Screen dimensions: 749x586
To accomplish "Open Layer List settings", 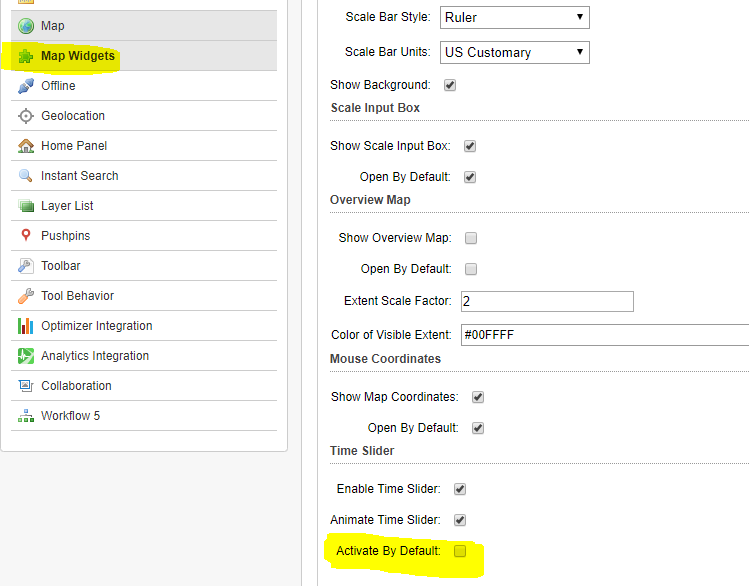I will click(x=144, y=206).
